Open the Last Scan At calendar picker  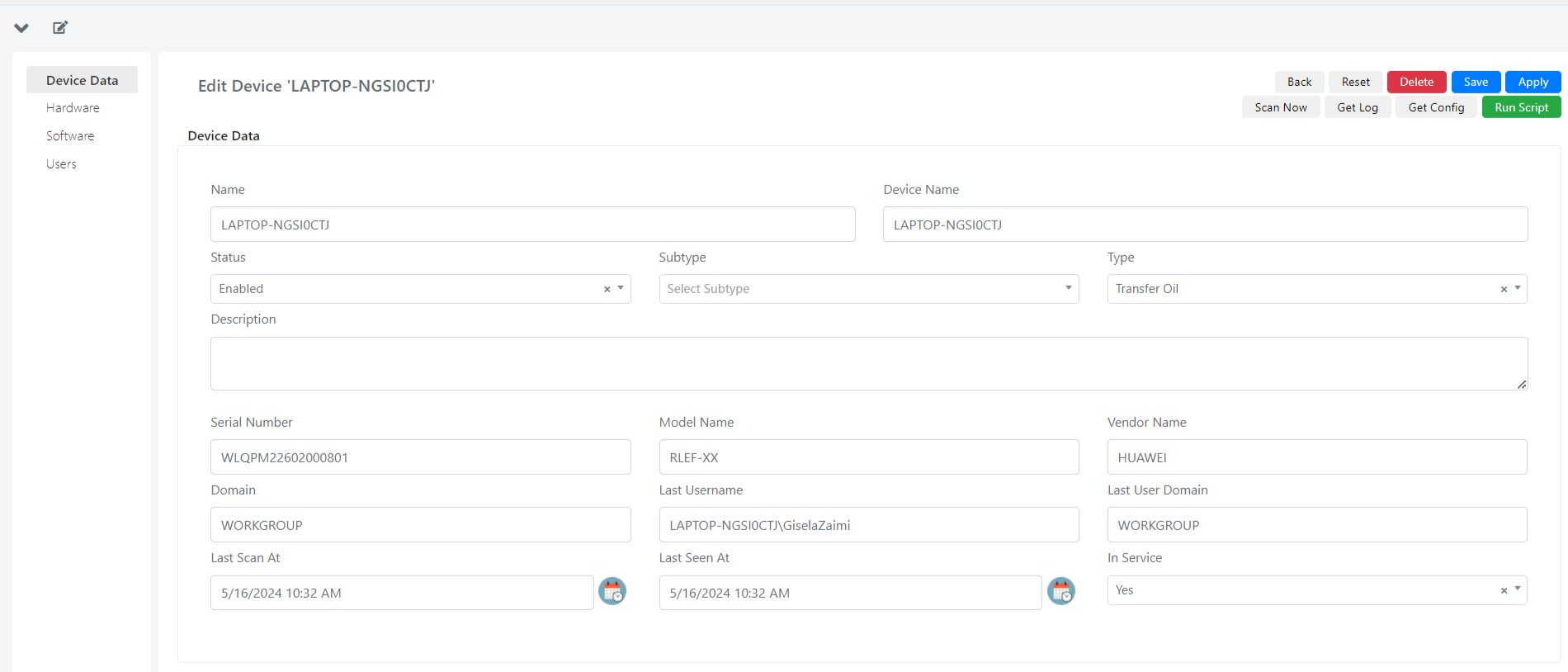612,591
